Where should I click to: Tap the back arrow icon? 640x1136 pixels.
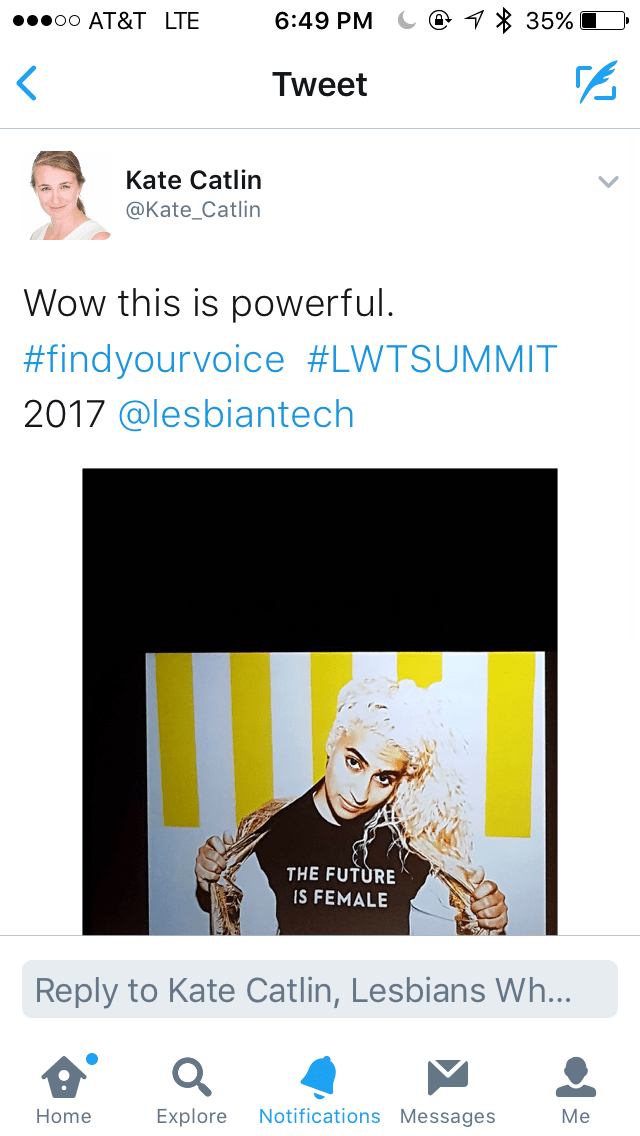pyautogui.click(x=26, y=83)
